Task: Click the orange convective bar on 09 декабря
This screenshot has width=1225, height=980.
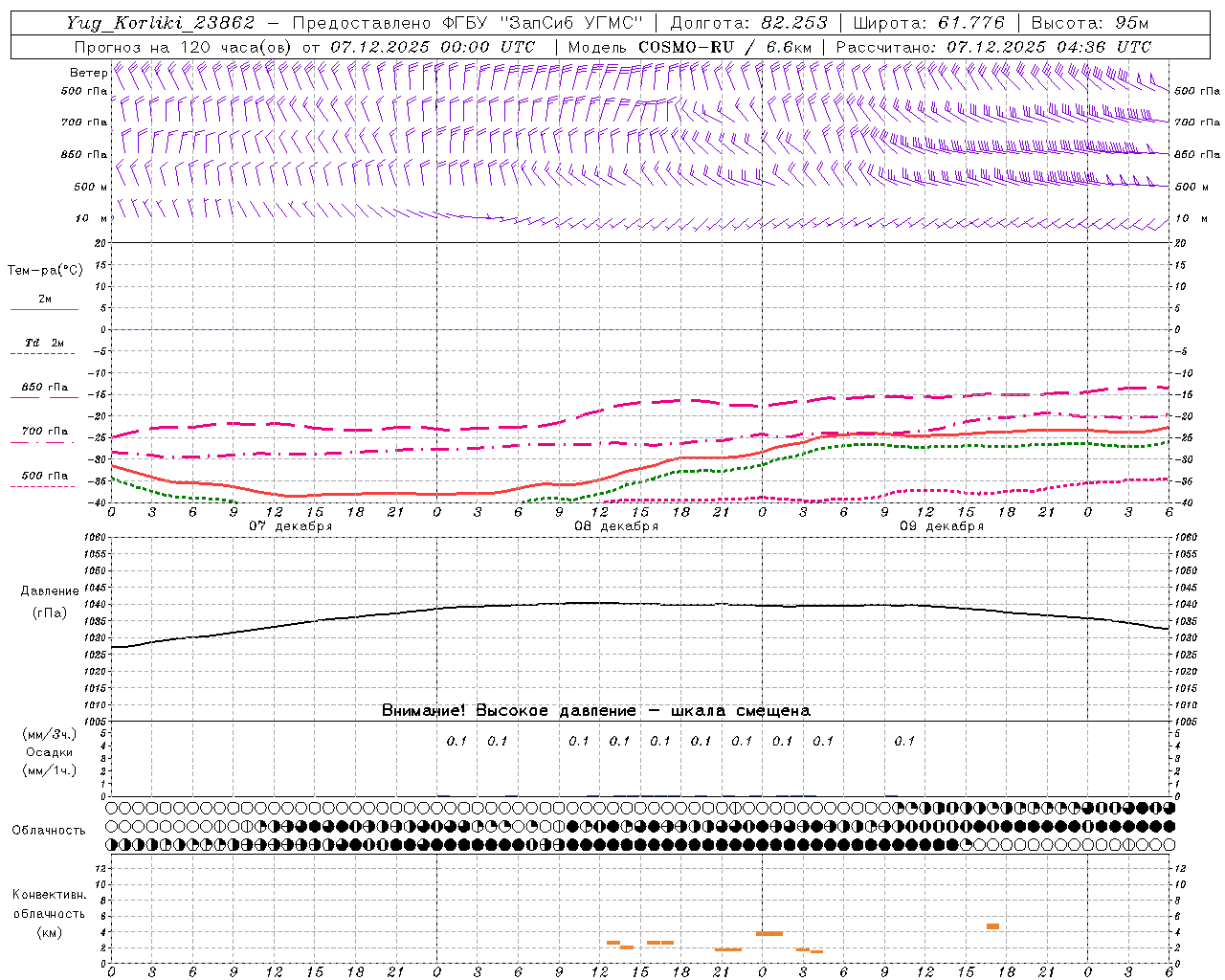Action: click(992, 926)
